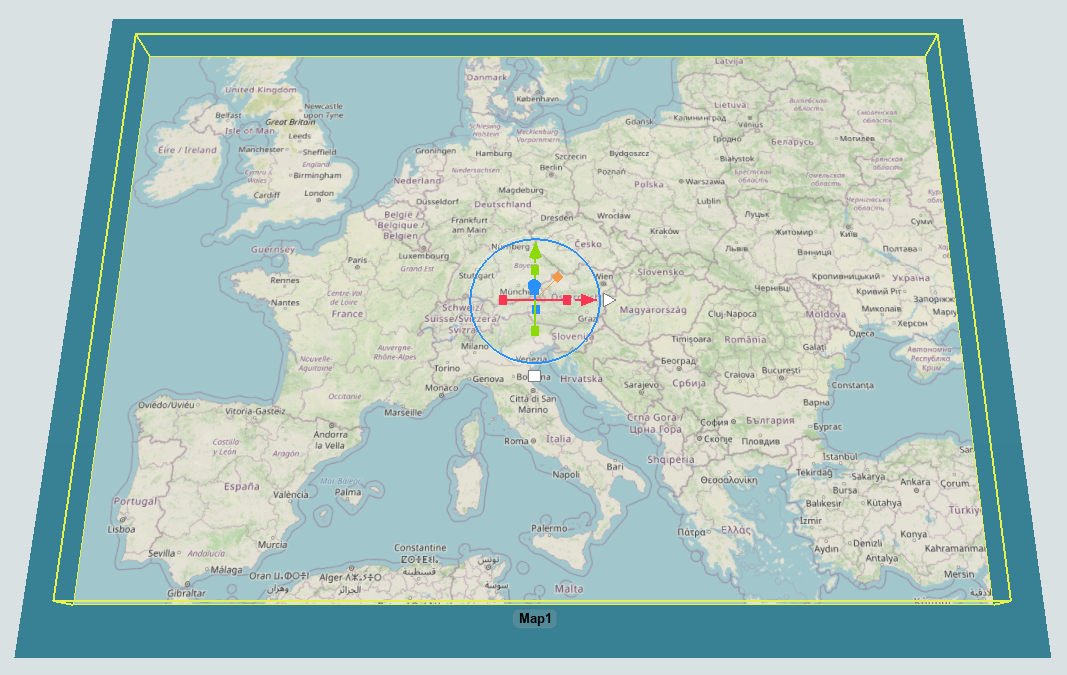This screenshot has width=1067, height=675.
Task: Click the upper green square scale handle
Action: (x=535, y=270)
